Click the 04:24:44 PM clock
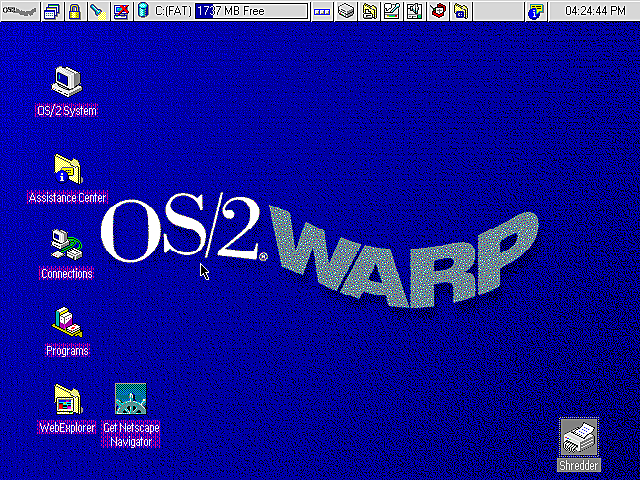The width and height of the screenshot is (640, 480). pyautogui.click(x=595, y=11)
